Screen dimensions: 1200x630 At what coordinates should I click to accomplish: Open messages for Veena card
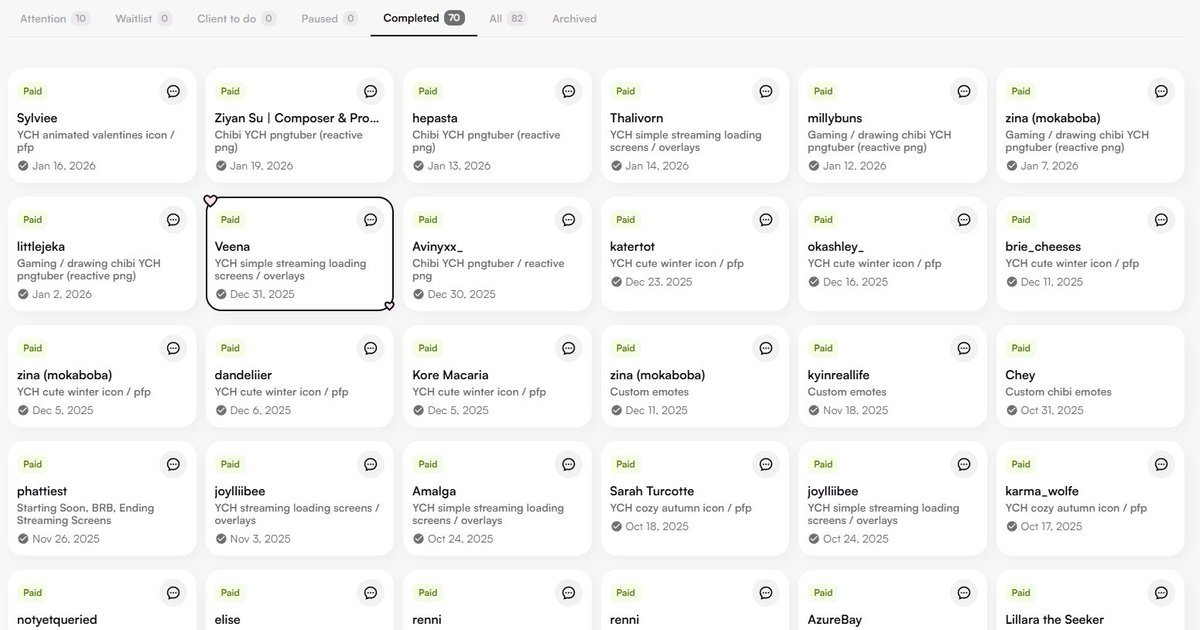371,219
